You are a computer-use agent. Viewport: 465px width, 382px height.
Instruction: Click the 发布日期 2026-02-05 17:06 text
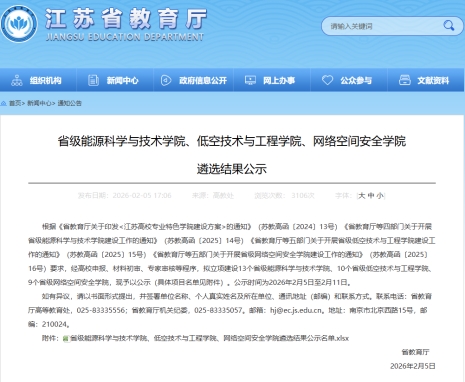click(125, 196)
